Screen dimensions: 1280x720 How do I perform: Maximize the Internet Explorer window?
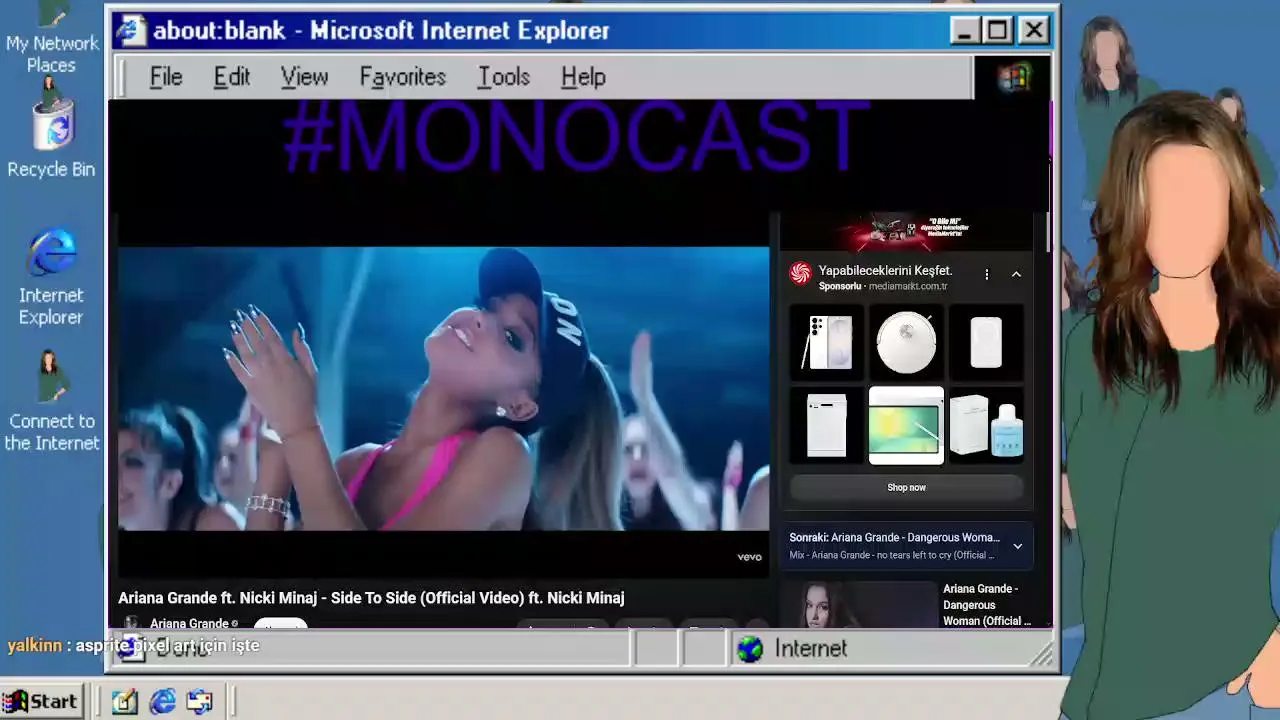point(998,30)
